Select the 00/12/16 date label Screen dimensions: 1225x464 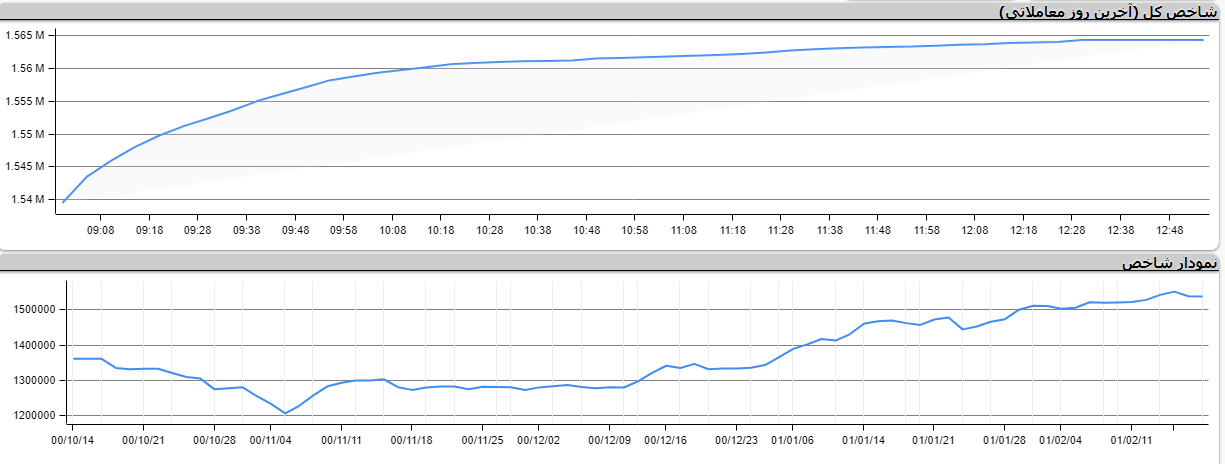click(665, 438)
